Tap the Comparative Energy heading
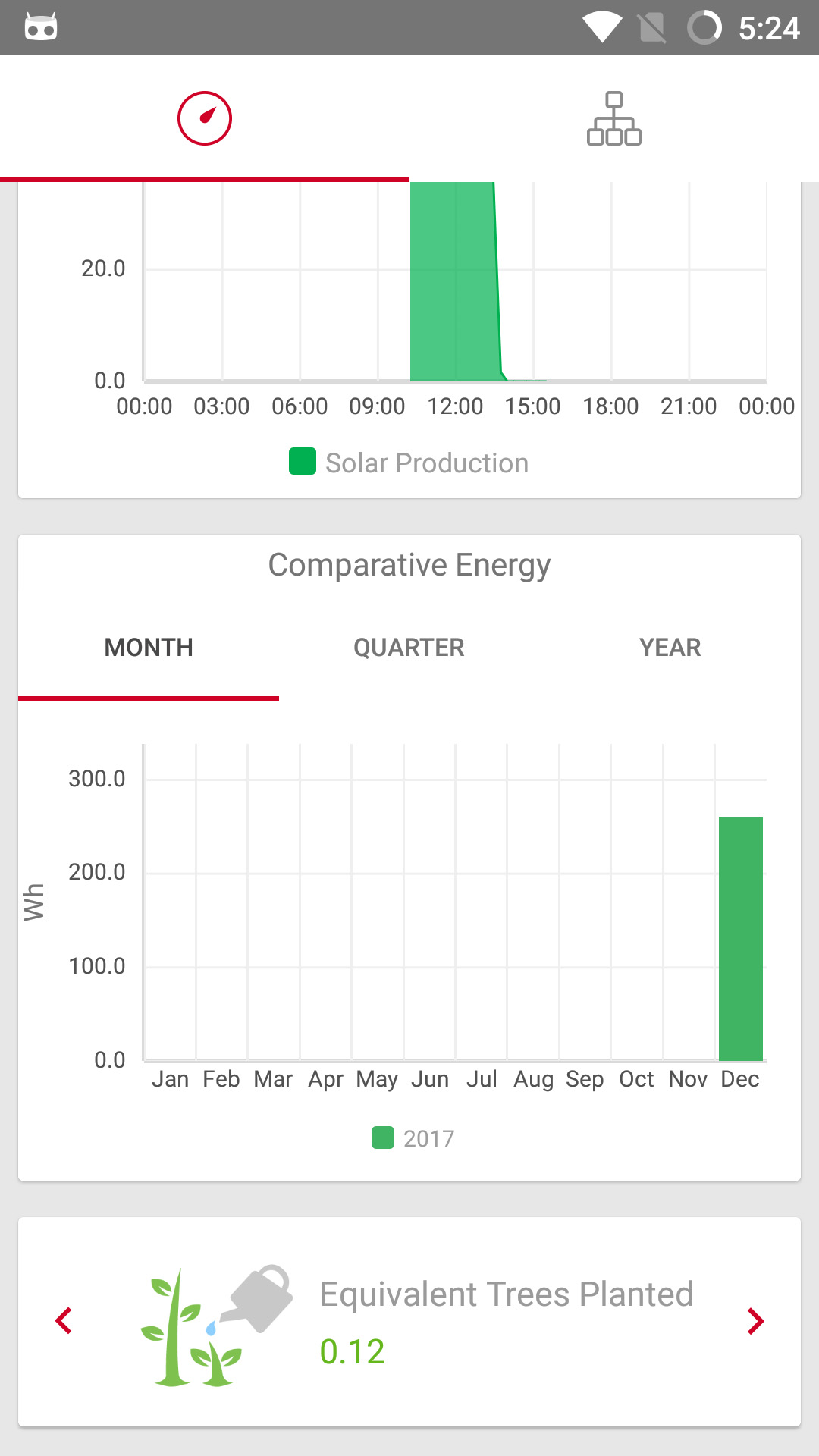 [x=409, y=565]
